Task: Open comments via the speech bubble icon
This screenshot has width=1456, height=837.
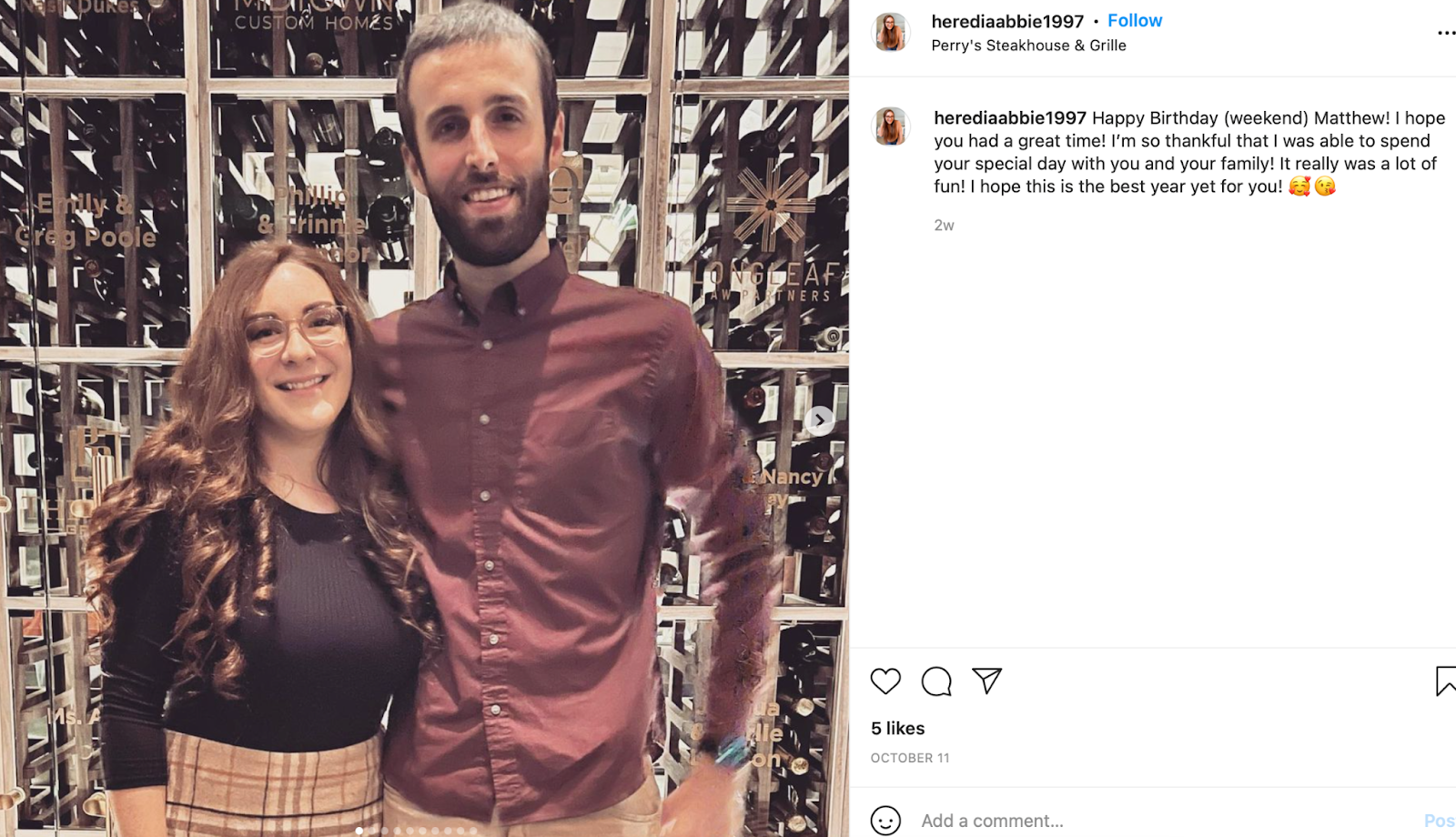Action: [x=935, y=681]
